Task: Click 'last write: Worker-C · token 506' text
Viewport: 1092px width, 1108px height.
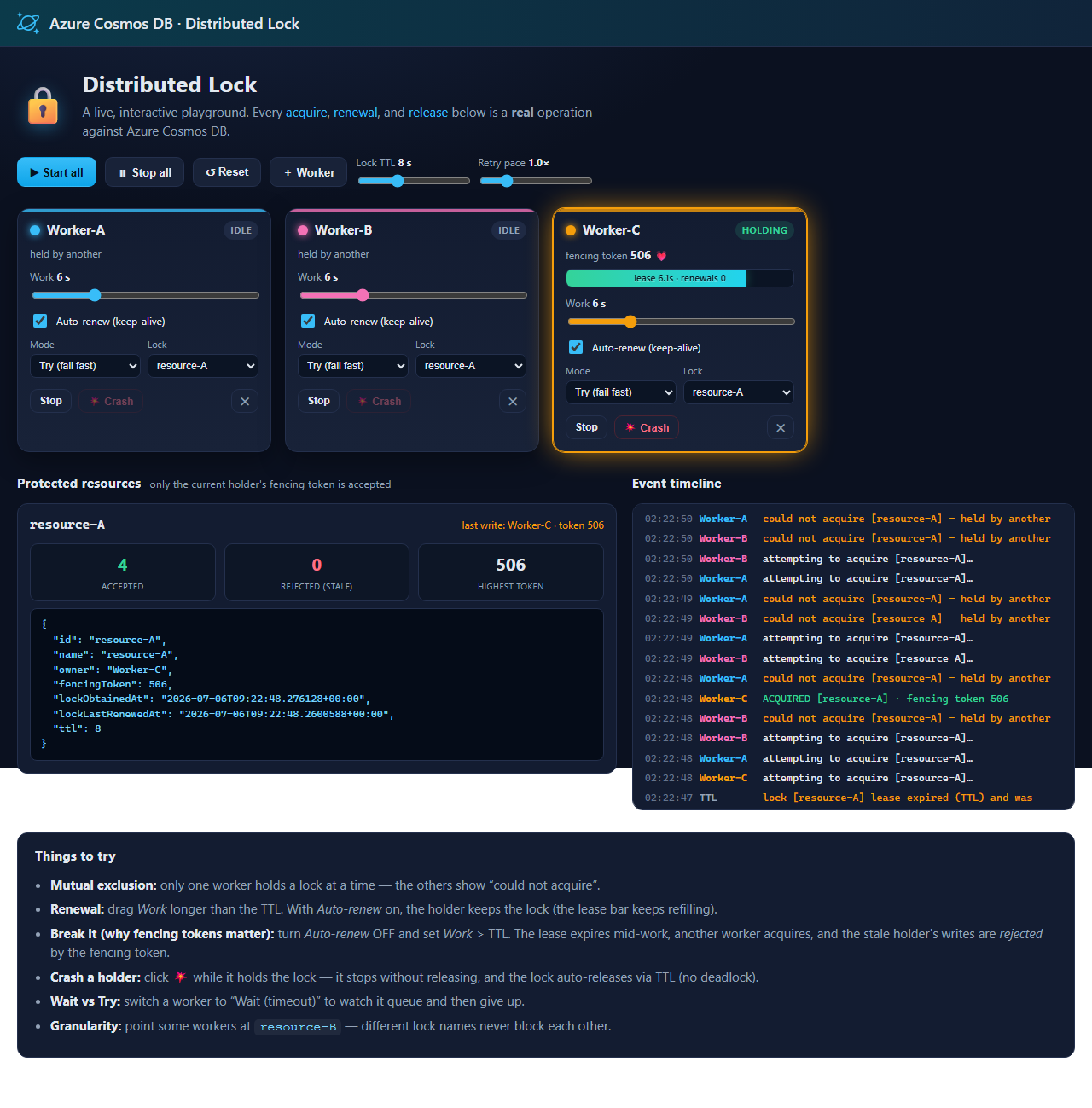Action: [x=533, y=525]
